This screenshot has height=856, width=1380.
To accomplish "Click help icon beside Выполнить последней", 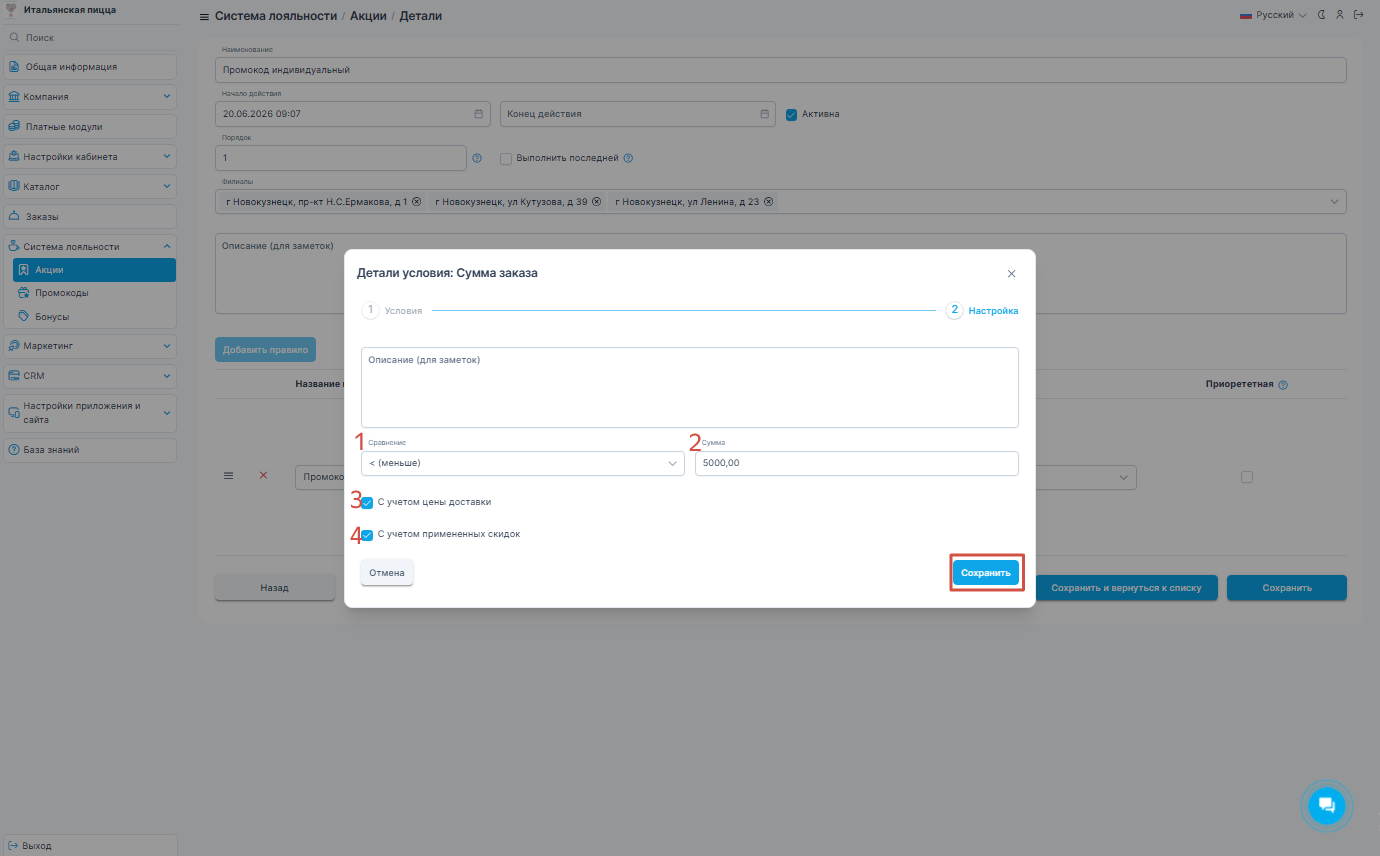I will pyautogui.click(x=628, y=158).
